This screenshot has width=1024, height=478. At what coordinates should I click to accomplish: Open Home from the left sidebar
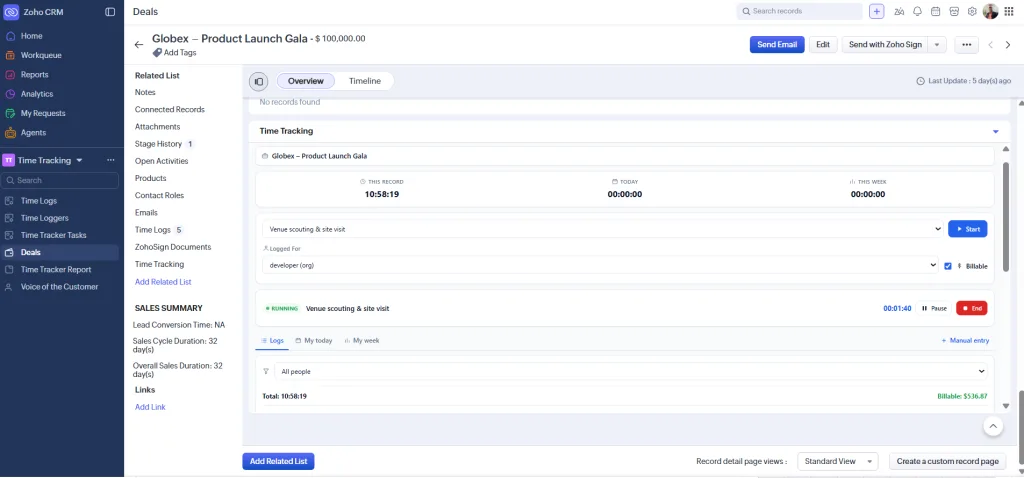pos(31,36)
